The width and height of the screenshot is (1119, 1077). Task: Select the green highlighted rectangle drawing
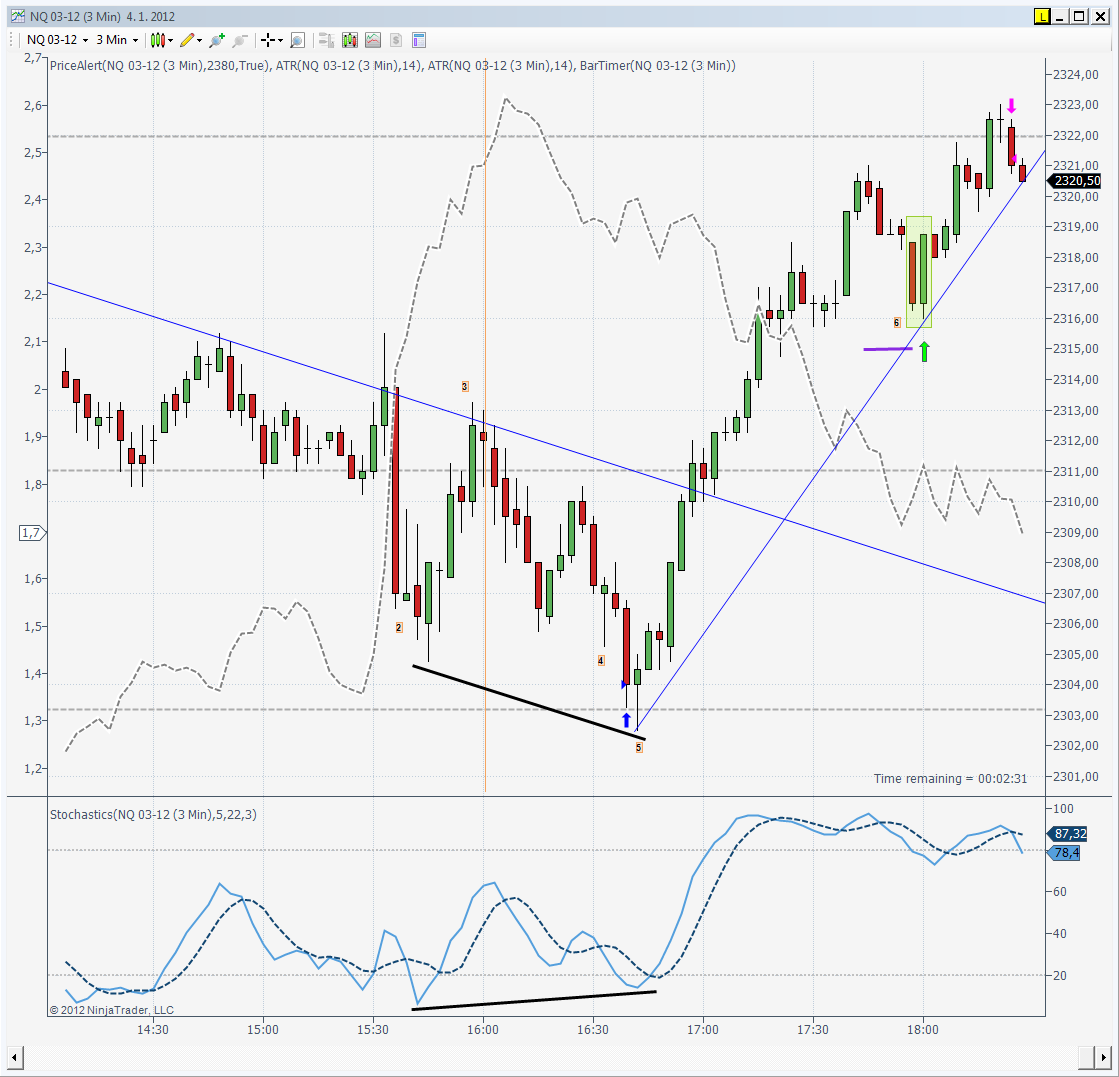tap(919, 272)
